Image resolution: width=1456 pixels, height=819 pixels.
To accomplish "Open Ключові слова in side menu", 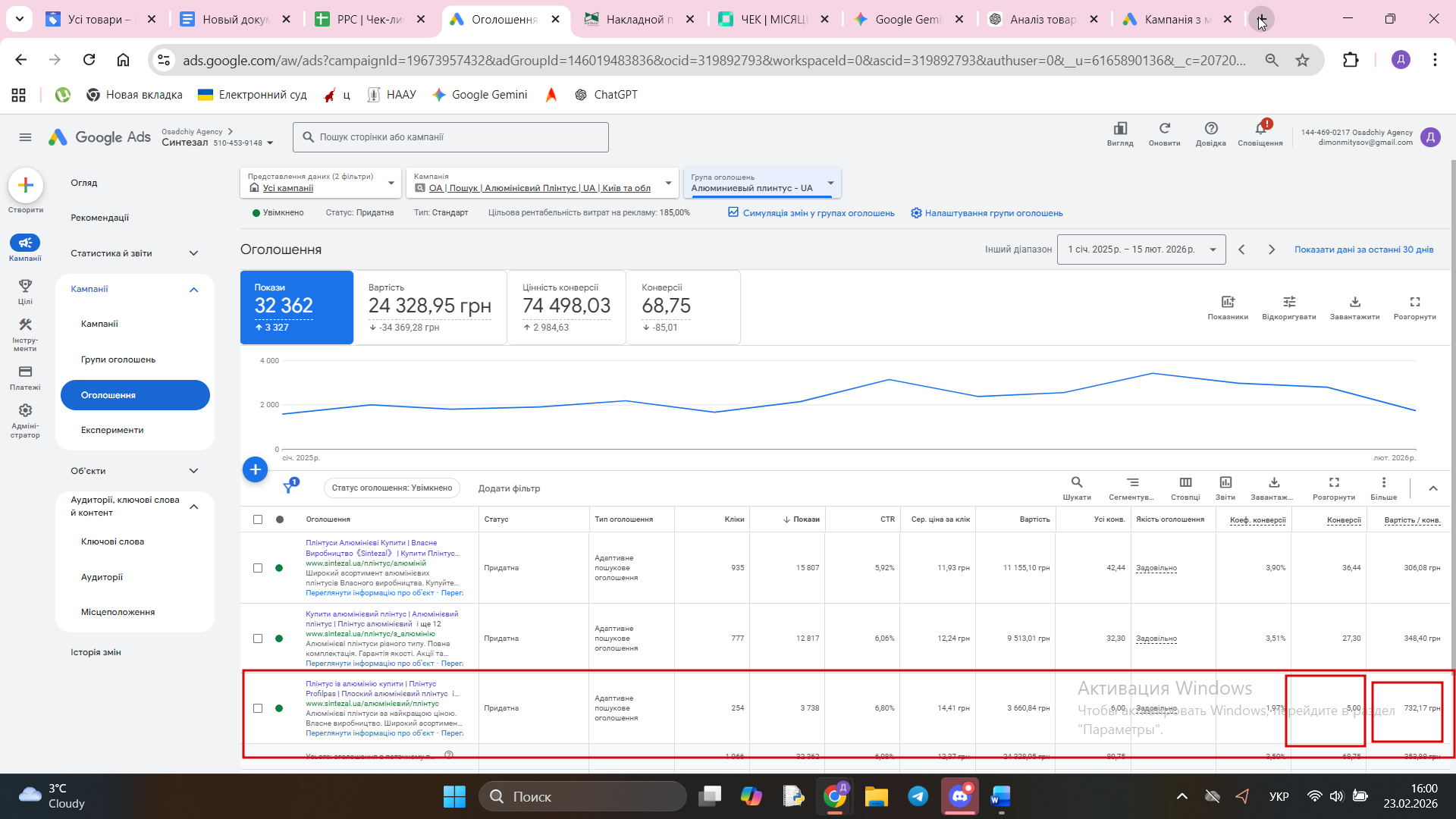I will click(112, 541).
